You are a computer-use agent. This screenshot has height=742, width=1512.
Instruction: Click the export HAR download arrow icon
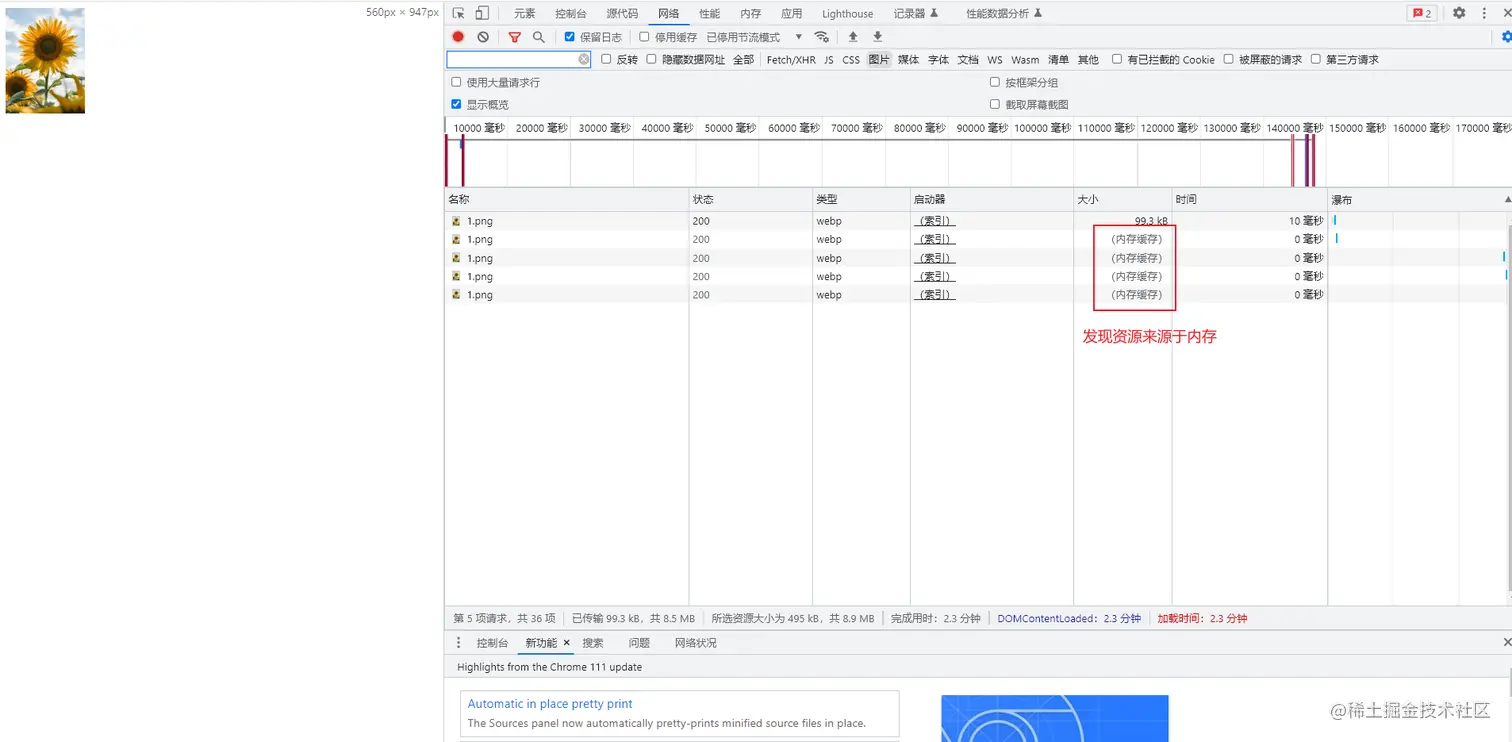(878, 37)
